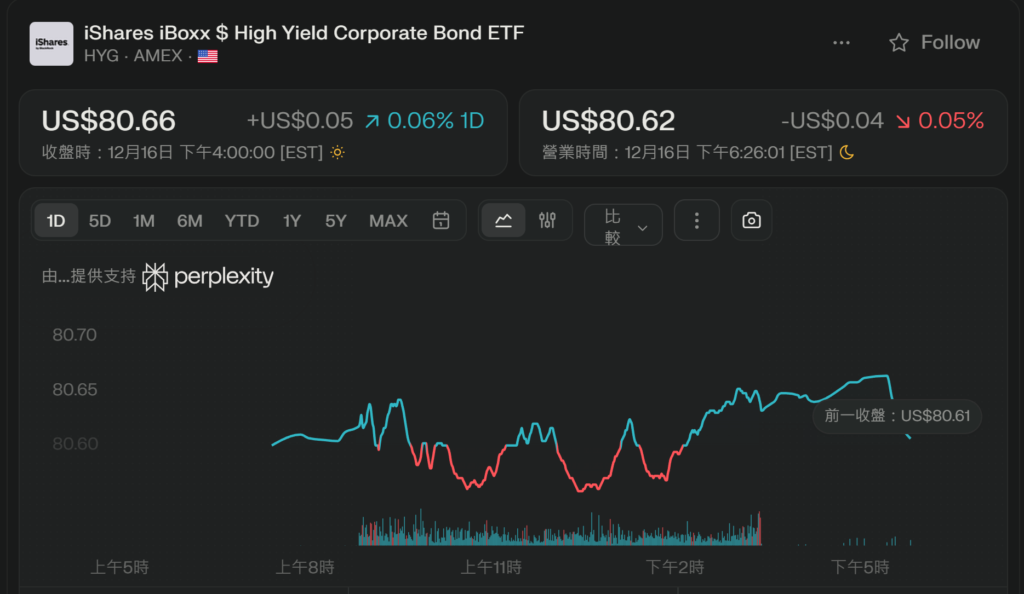
Task: Click the moon after-hours icon
Action: coord(847,152)
